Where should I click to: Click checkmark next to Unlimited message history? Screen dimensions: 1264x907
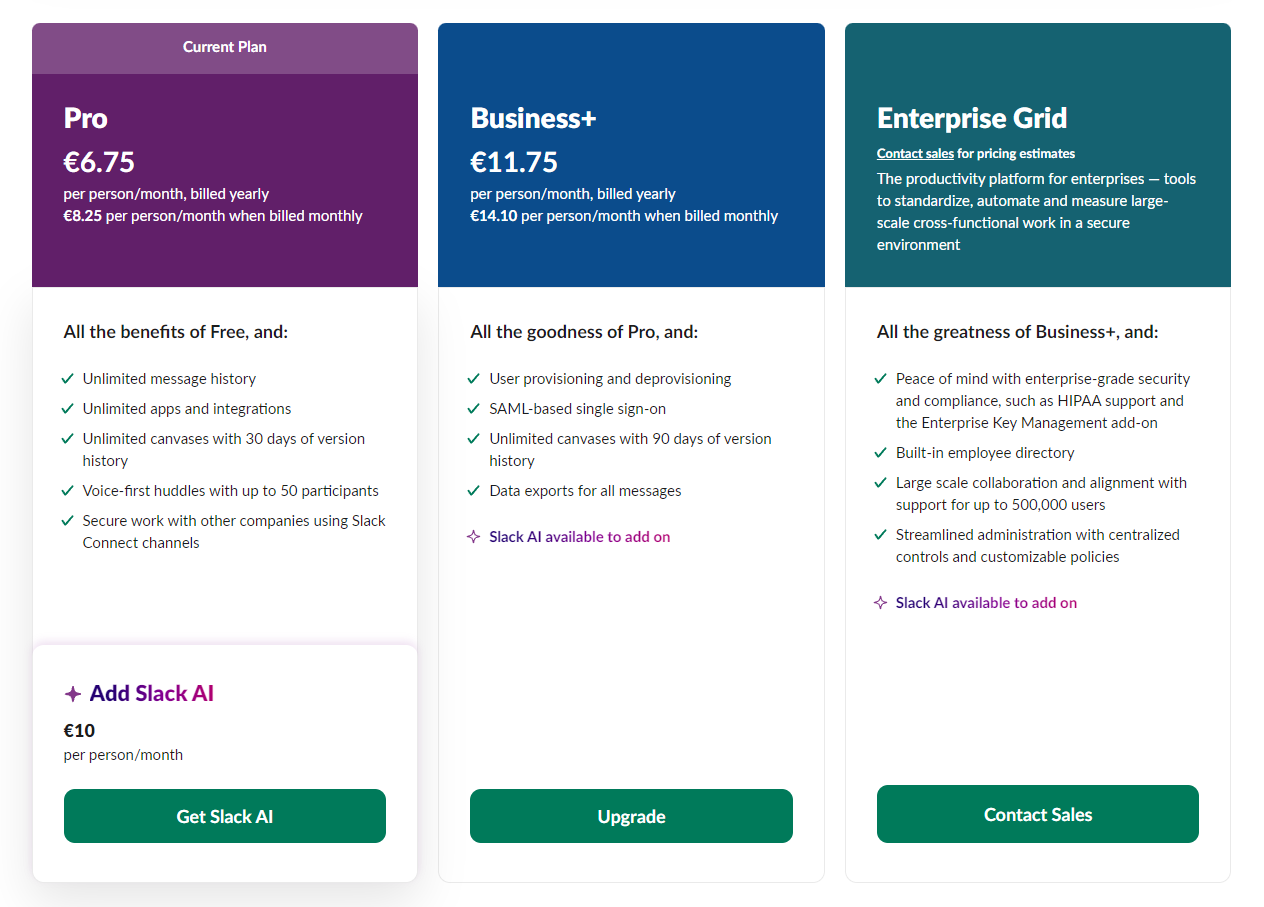coord(68,379)
